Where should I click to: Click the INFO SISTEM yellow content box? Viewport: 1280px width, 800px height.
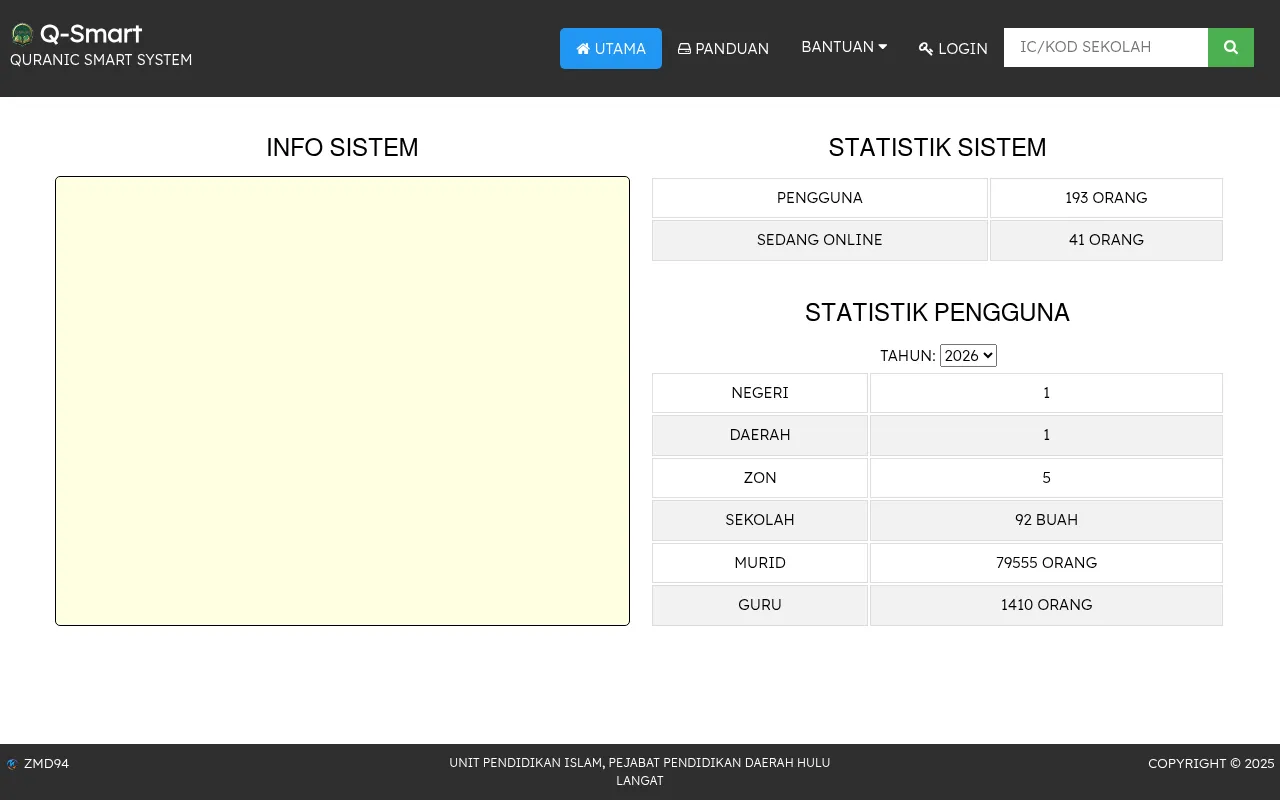(342, 401)
